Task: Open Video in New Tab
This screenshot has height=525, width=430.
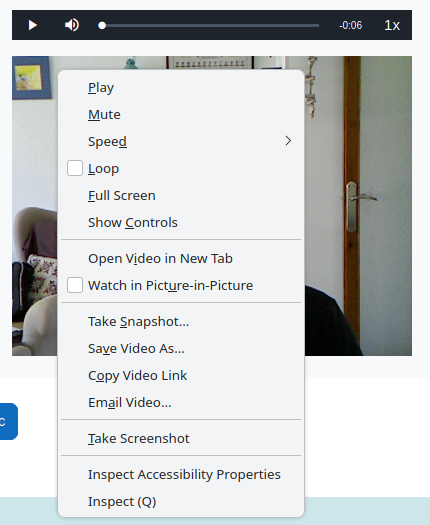Action: pyautogui.click(x=181, y=258)
